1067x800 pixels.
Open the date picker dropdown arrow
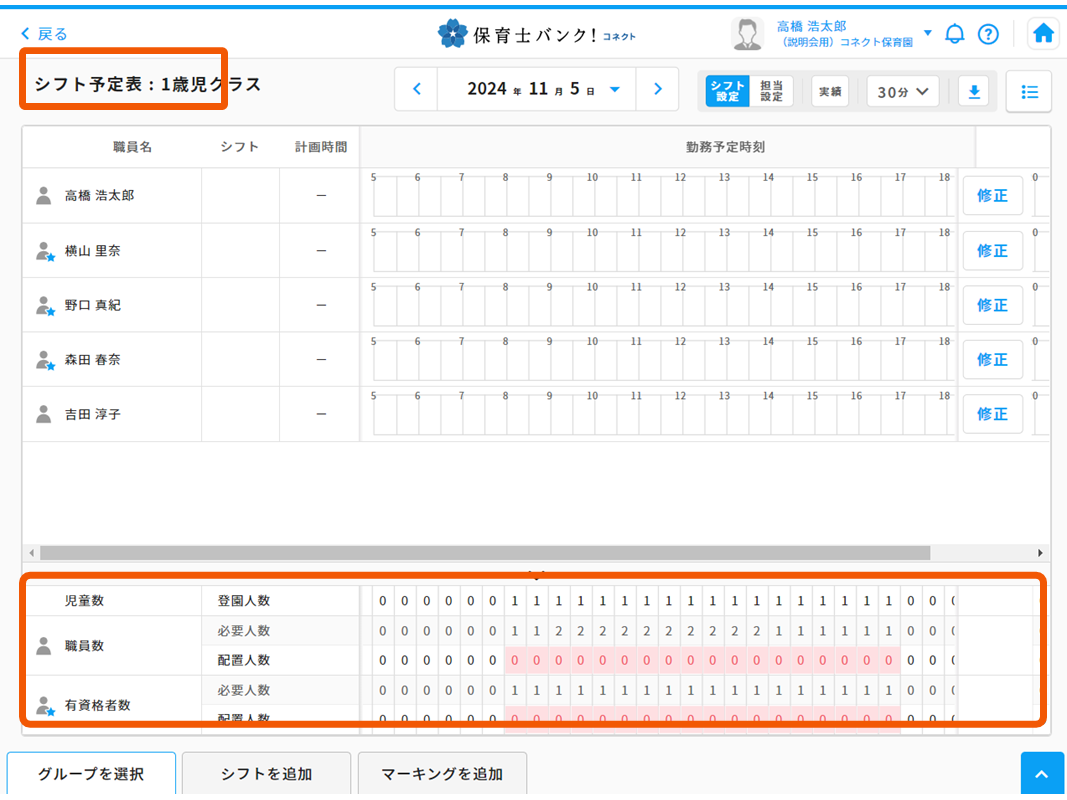[x=615, y=90]
